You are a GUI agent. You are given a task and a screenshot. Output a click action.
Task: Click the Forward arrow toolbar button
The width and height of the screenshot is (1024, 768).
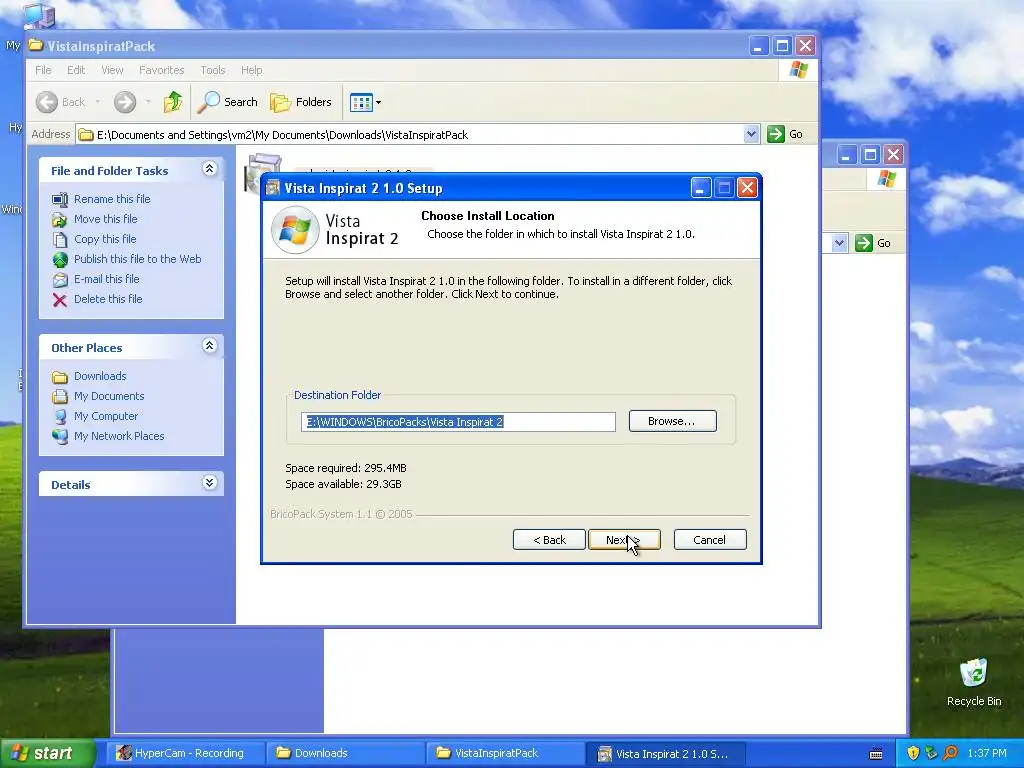click(125, 102)
